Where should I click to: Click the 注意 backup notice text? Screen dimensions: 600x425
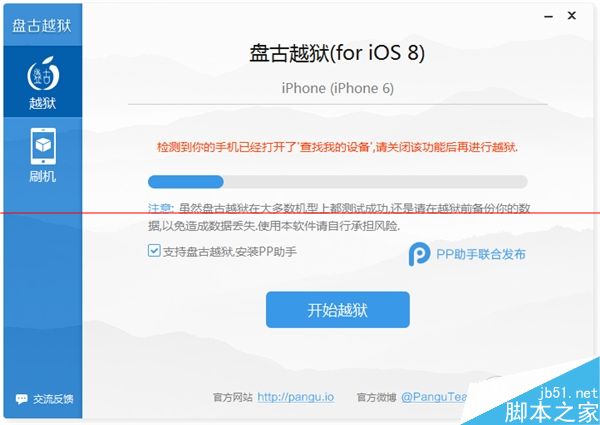[339, 217]
